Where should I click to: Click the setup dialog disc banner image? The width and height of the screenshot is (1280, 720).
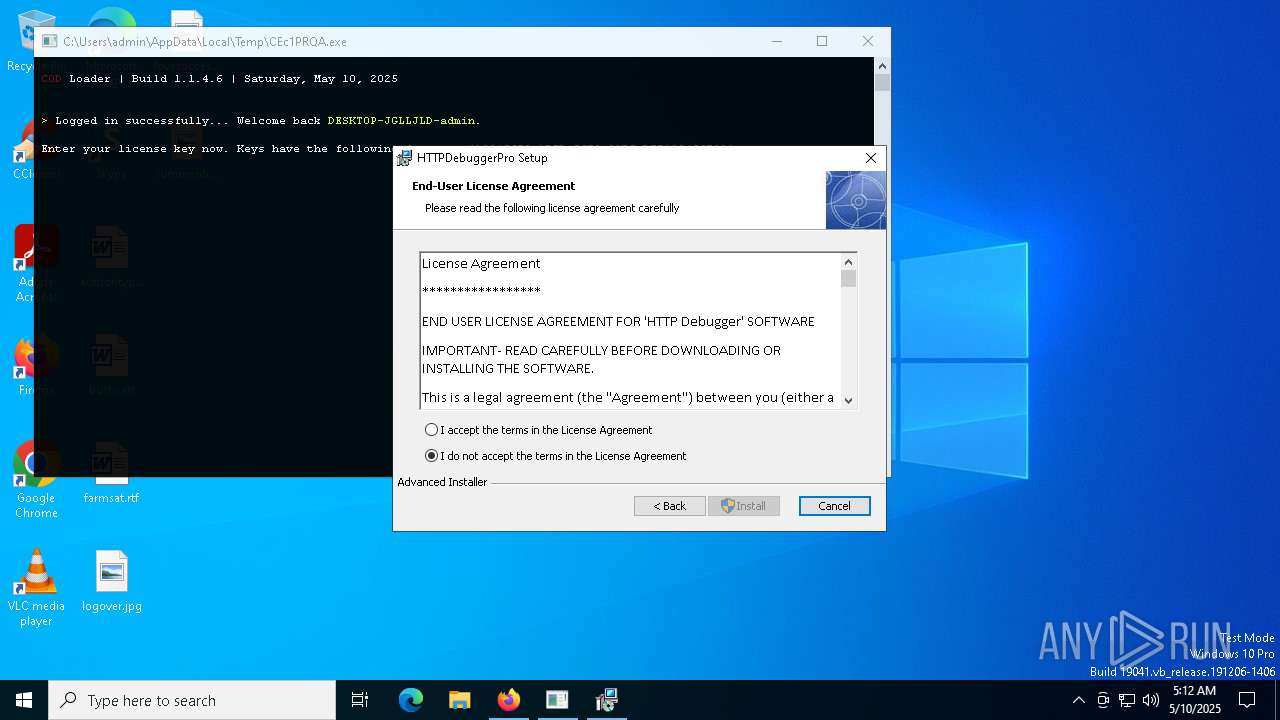(856, 200)
